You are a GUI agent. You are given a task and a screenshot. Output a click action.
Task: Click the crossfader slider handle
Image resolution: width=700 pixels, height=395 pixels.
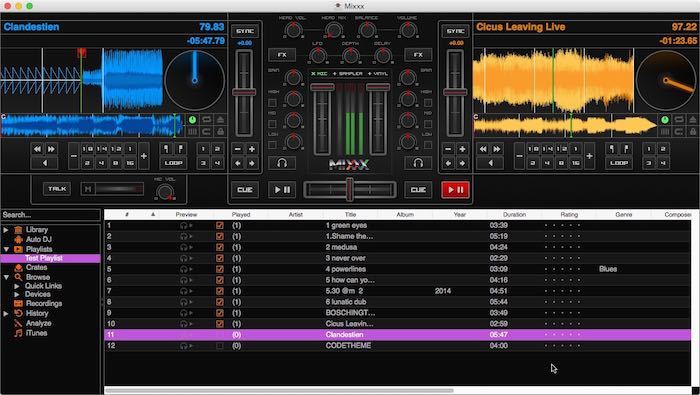tap(350, 190)
